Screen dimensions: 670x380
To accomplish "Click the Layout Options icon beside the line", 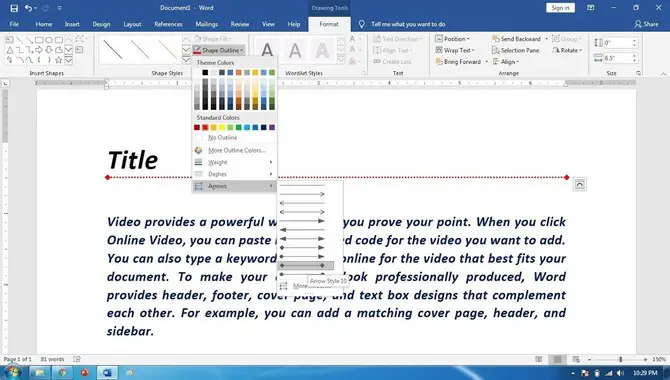I will (579, 184).
